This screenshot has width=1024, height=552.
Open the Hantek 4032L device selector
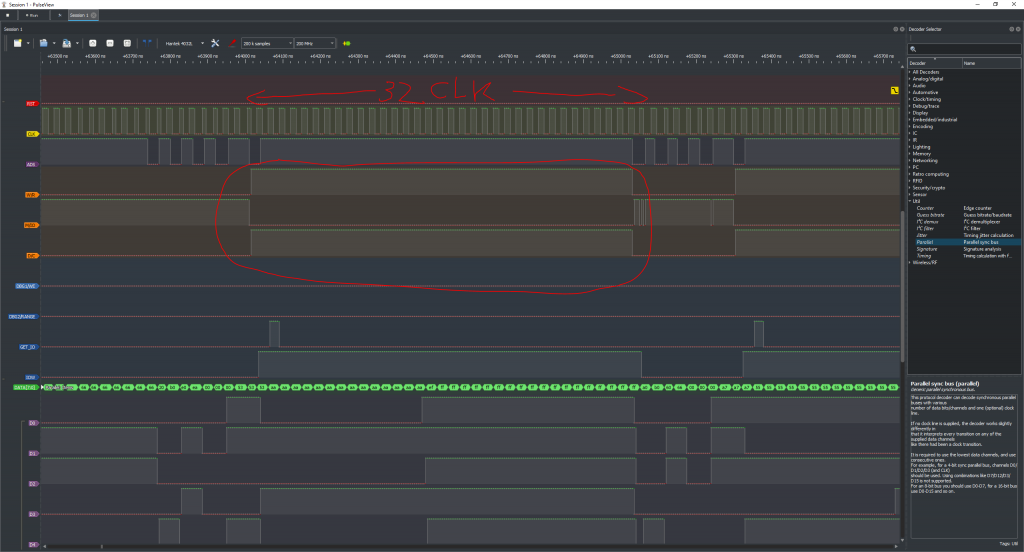coord(184,43)
